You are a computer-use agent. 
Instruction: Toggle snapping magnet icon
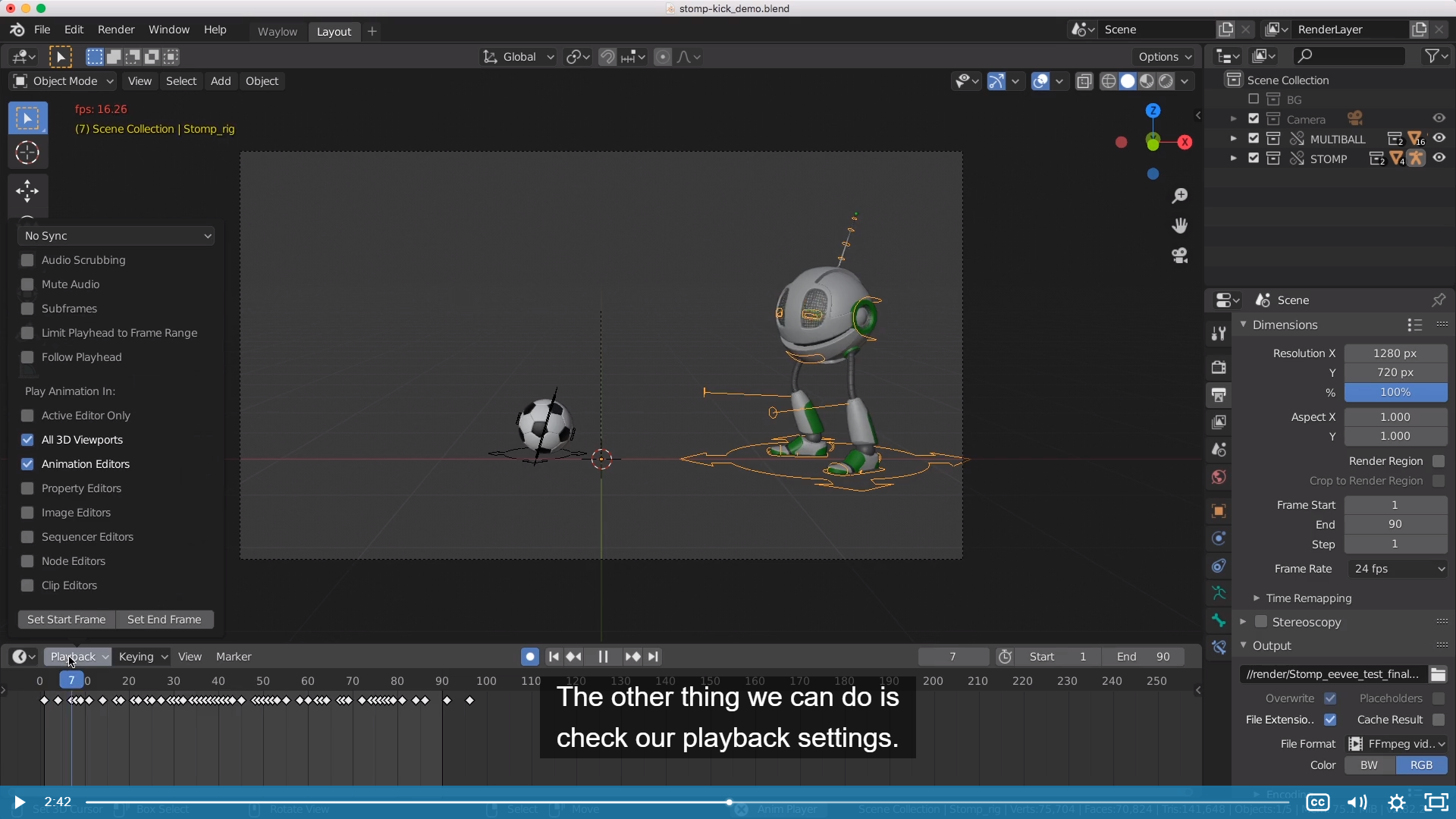point(607,57)
